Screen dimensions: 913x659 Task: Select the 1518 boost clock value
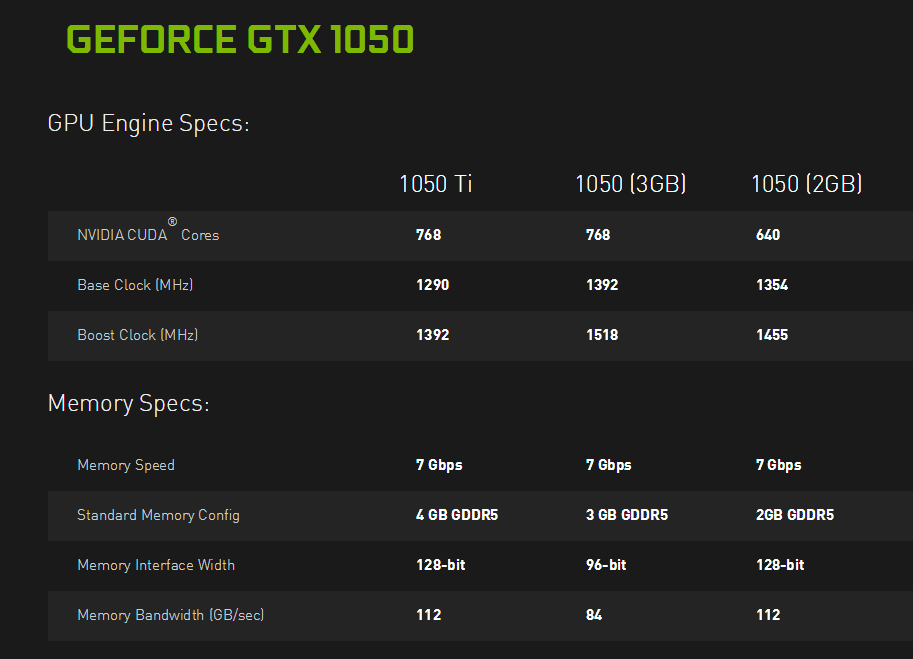pos(602,335)
